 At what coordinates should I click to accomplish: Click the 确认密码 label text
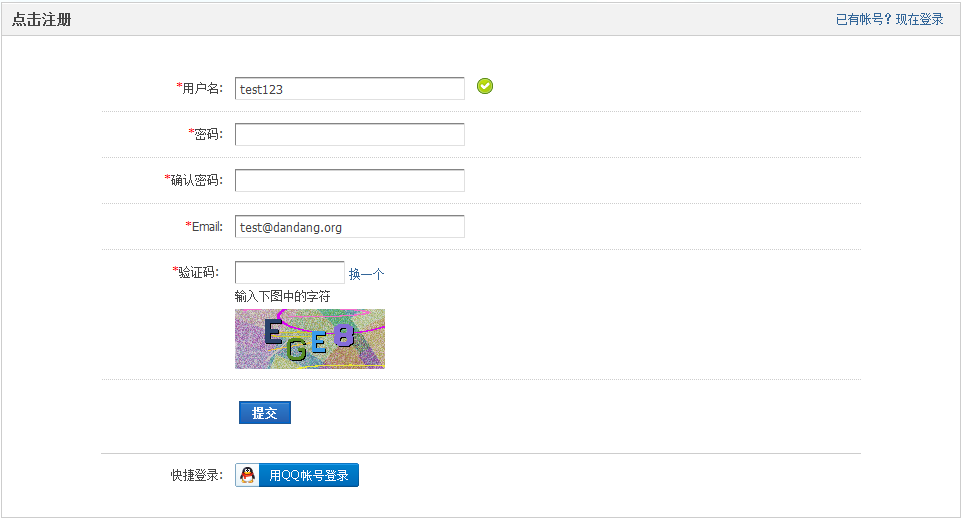[x=193, y=180]
